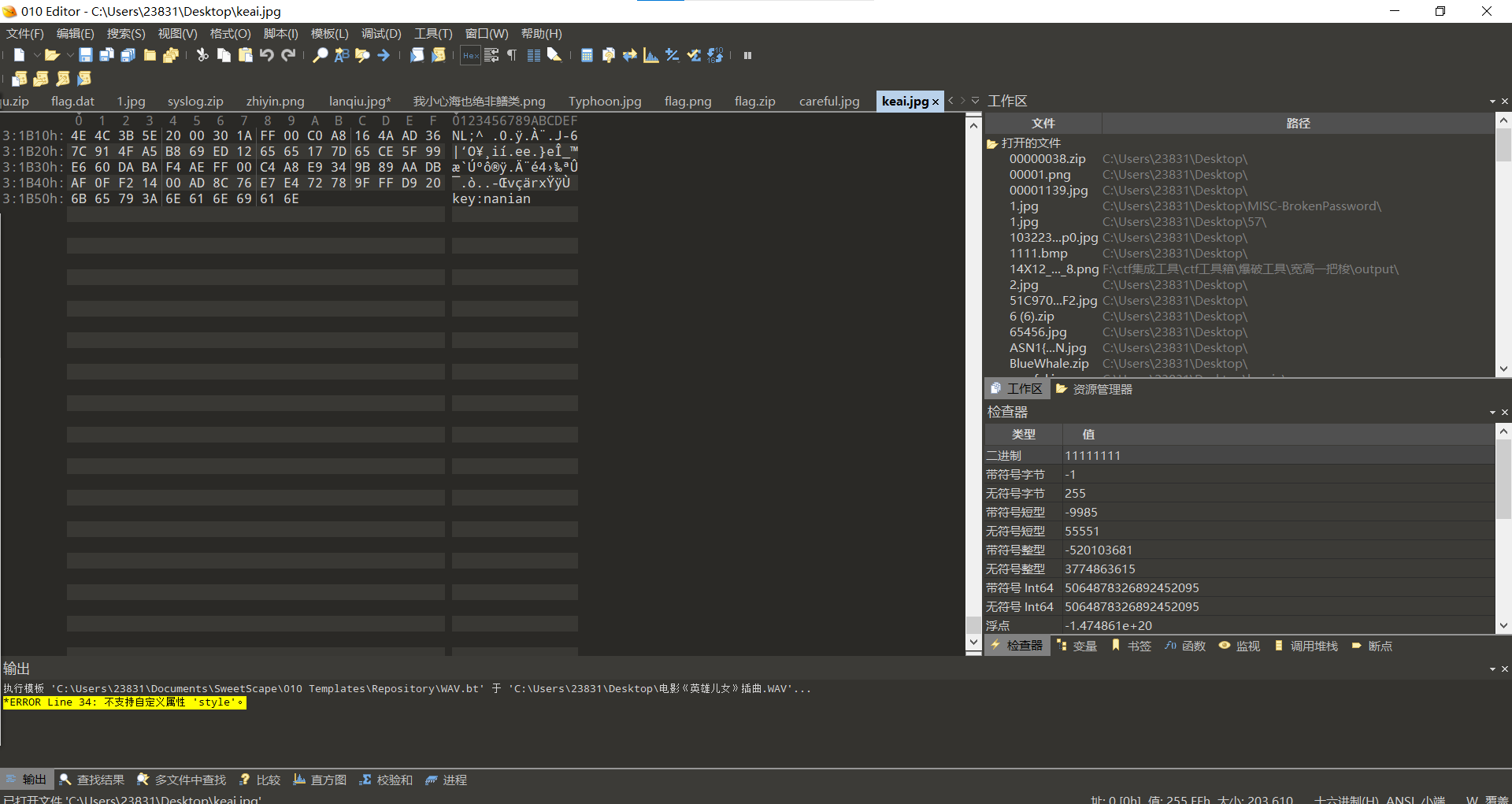
Task: Click the Close All files icon
Action: pyautogui.click(x=171, y=55)
